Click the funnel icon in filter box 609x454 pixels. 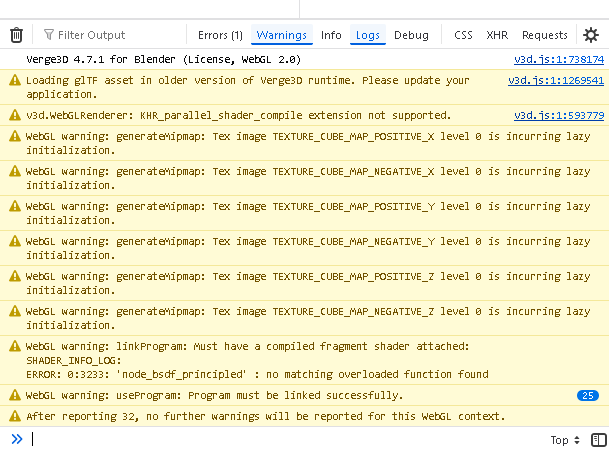[x=49, y=35]
